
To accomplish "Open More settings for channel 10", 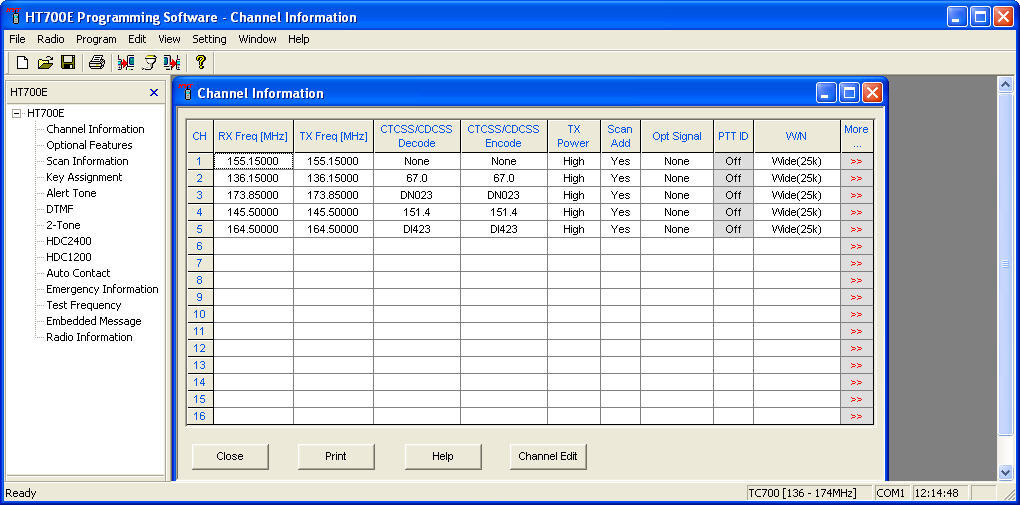I will click(856, 314).
